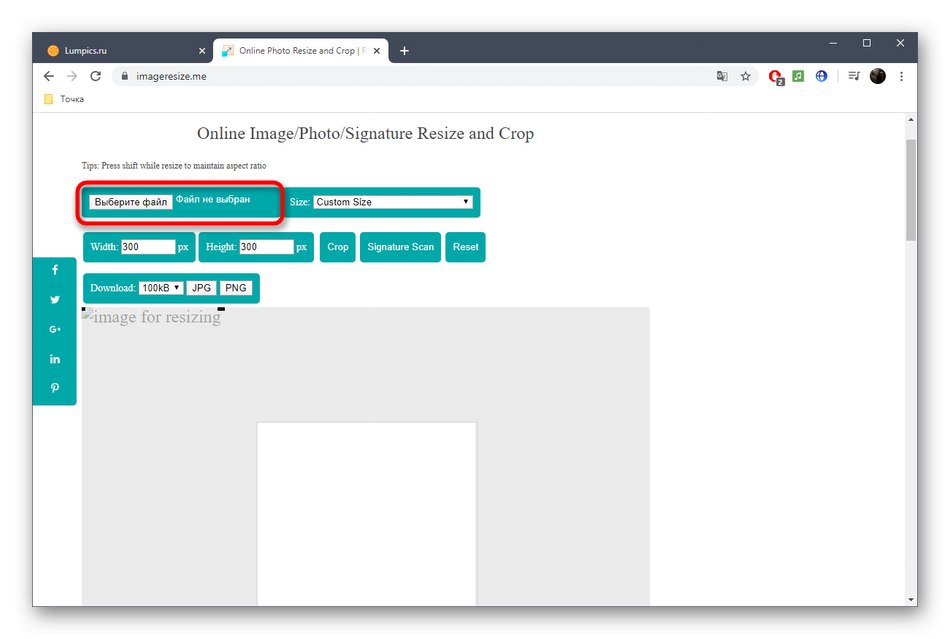Open the user profile avatar

[x=877, y=76]
